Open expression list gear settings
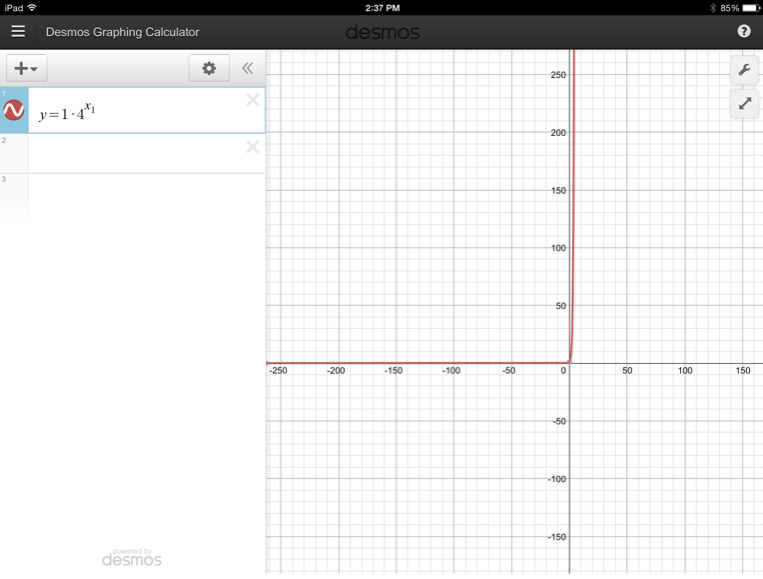The image size is (763, 579). [209, 68]
